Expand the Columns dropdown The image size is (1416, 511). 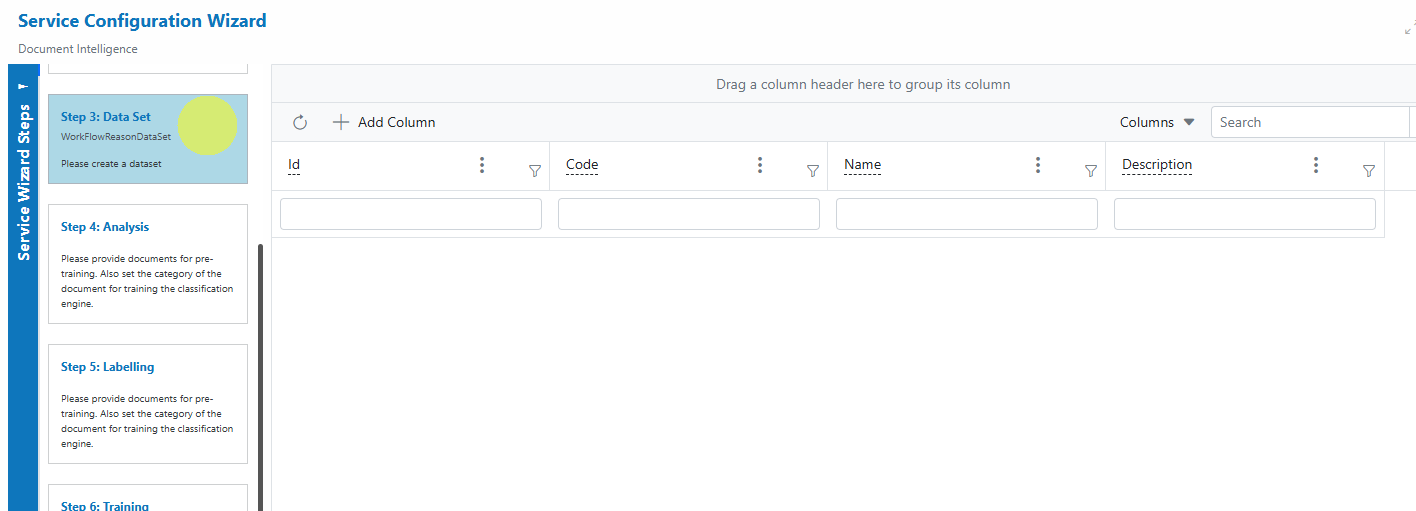(x=1157, y=122)
